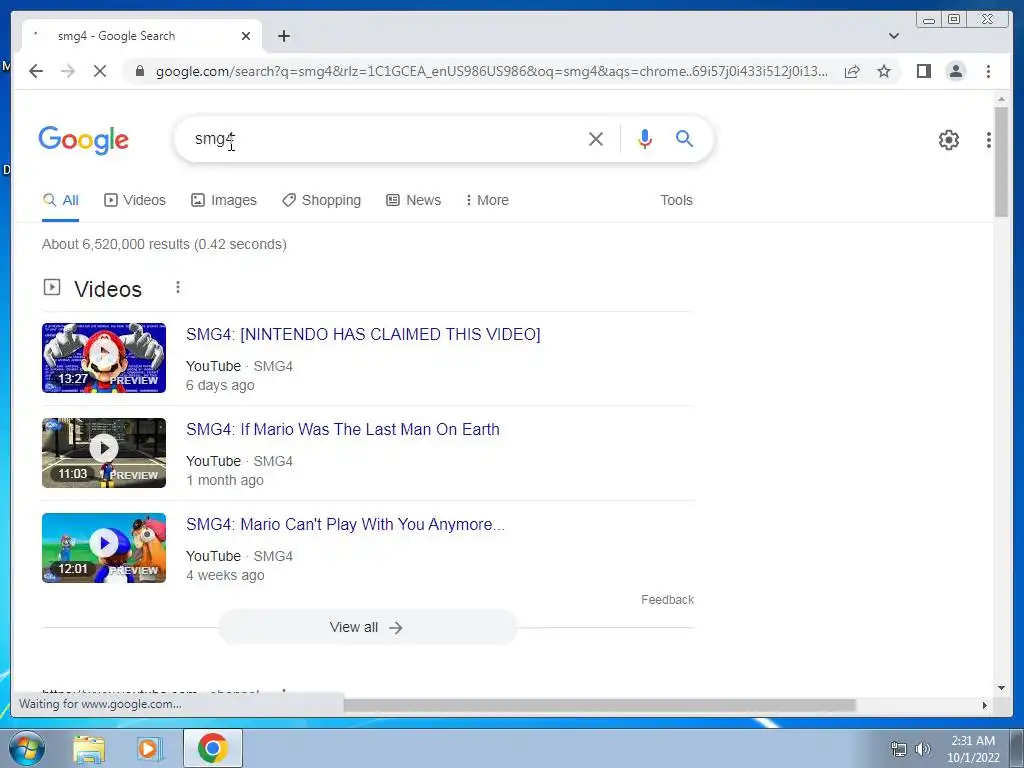The image size is (1024, 768).
Task: Open Windows Explorer from taskbar
Action: click(x=89, y=749)
